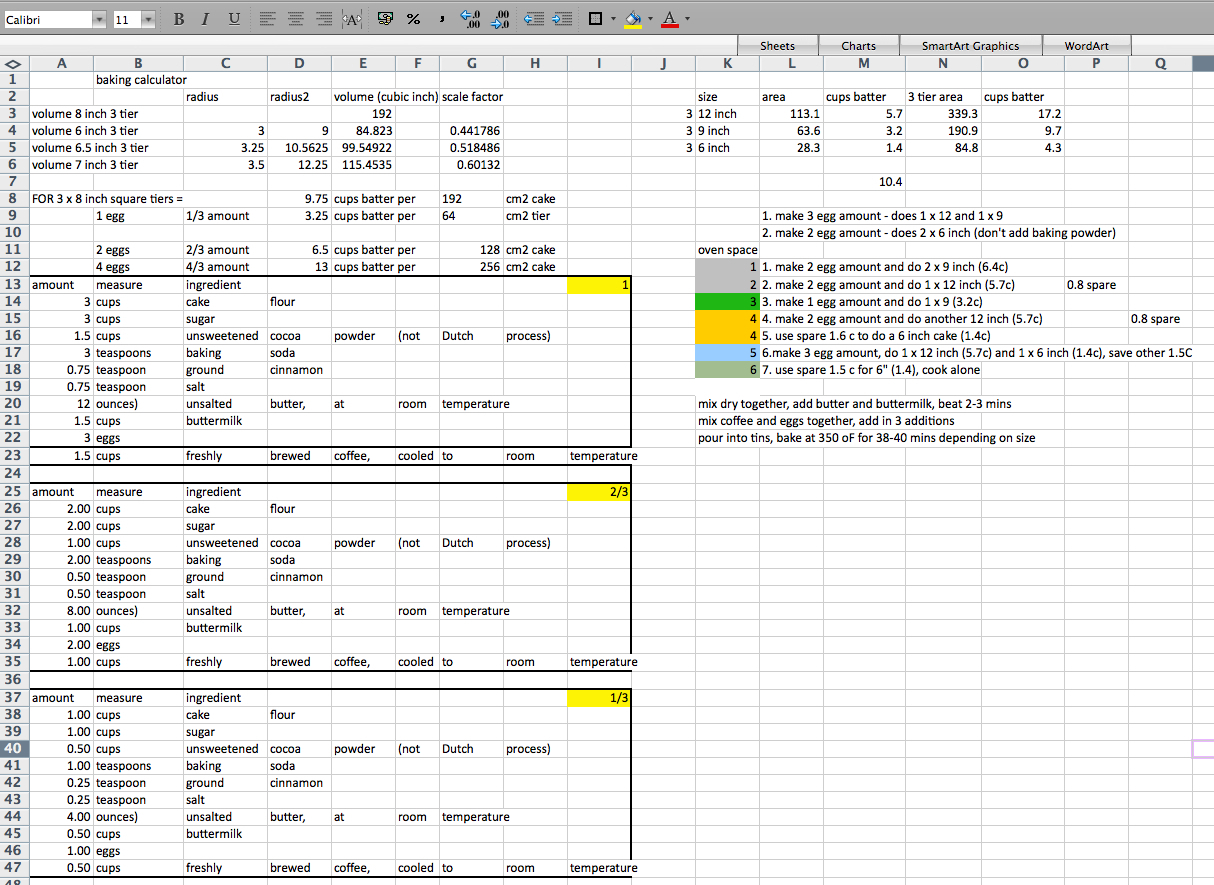Click the Sheets button

pyautogui.click(x=777, y=46)
